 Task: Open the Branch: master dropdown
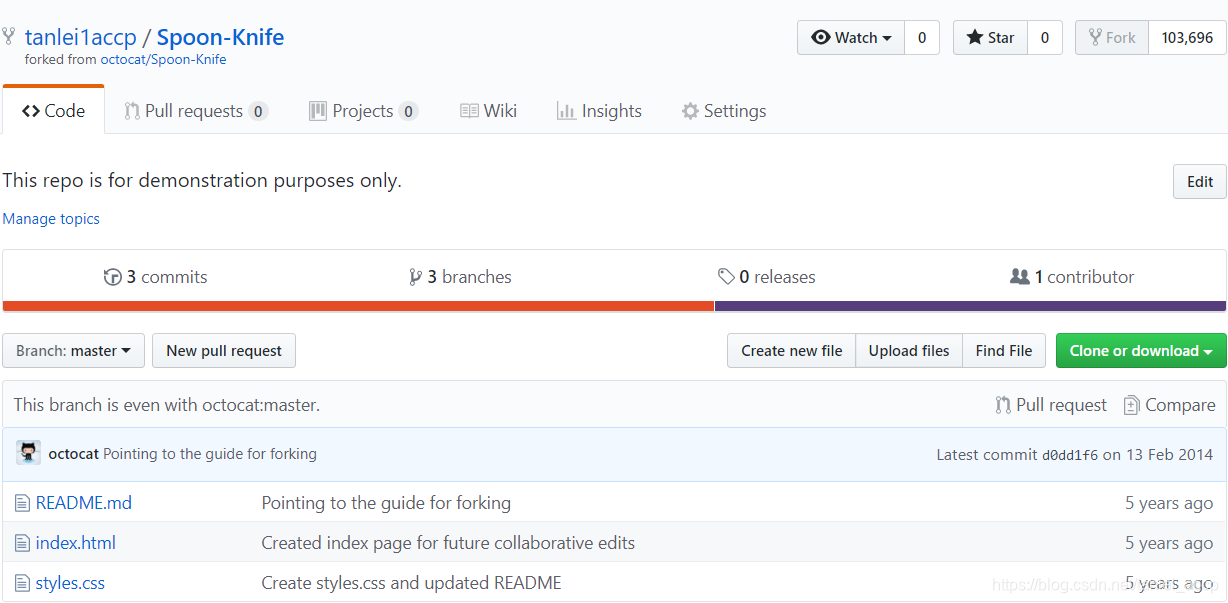pyautogui.click(x=74, y=351)
